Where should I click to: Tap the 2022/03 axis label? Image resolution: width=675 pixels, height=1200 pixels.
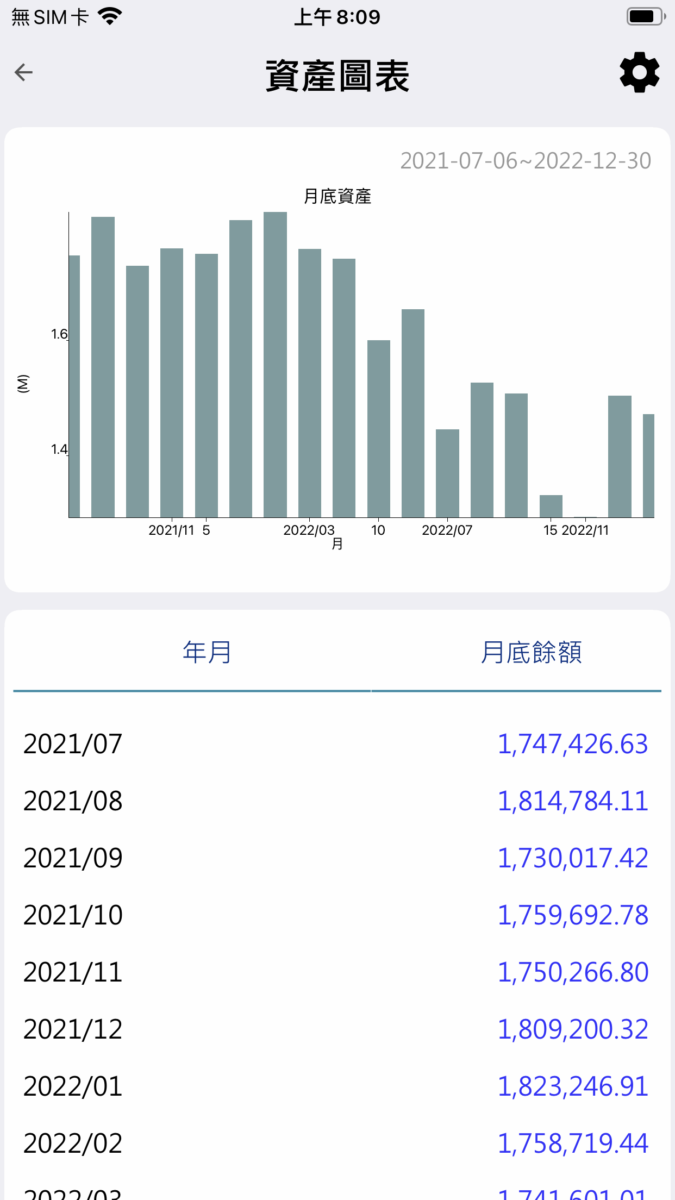click(x=309, y=530)
